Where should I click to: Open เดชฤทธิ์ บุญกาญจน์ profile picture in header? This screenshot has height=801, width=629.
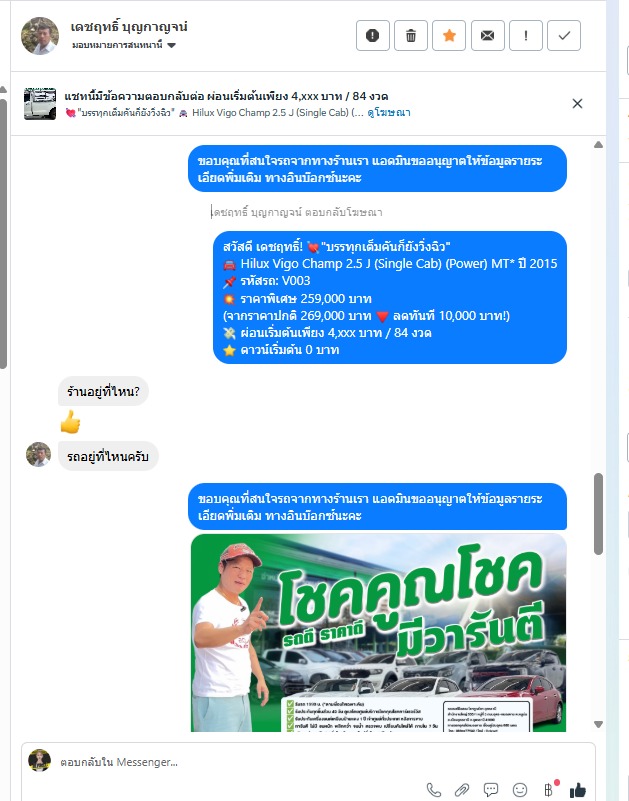point(40,36)
